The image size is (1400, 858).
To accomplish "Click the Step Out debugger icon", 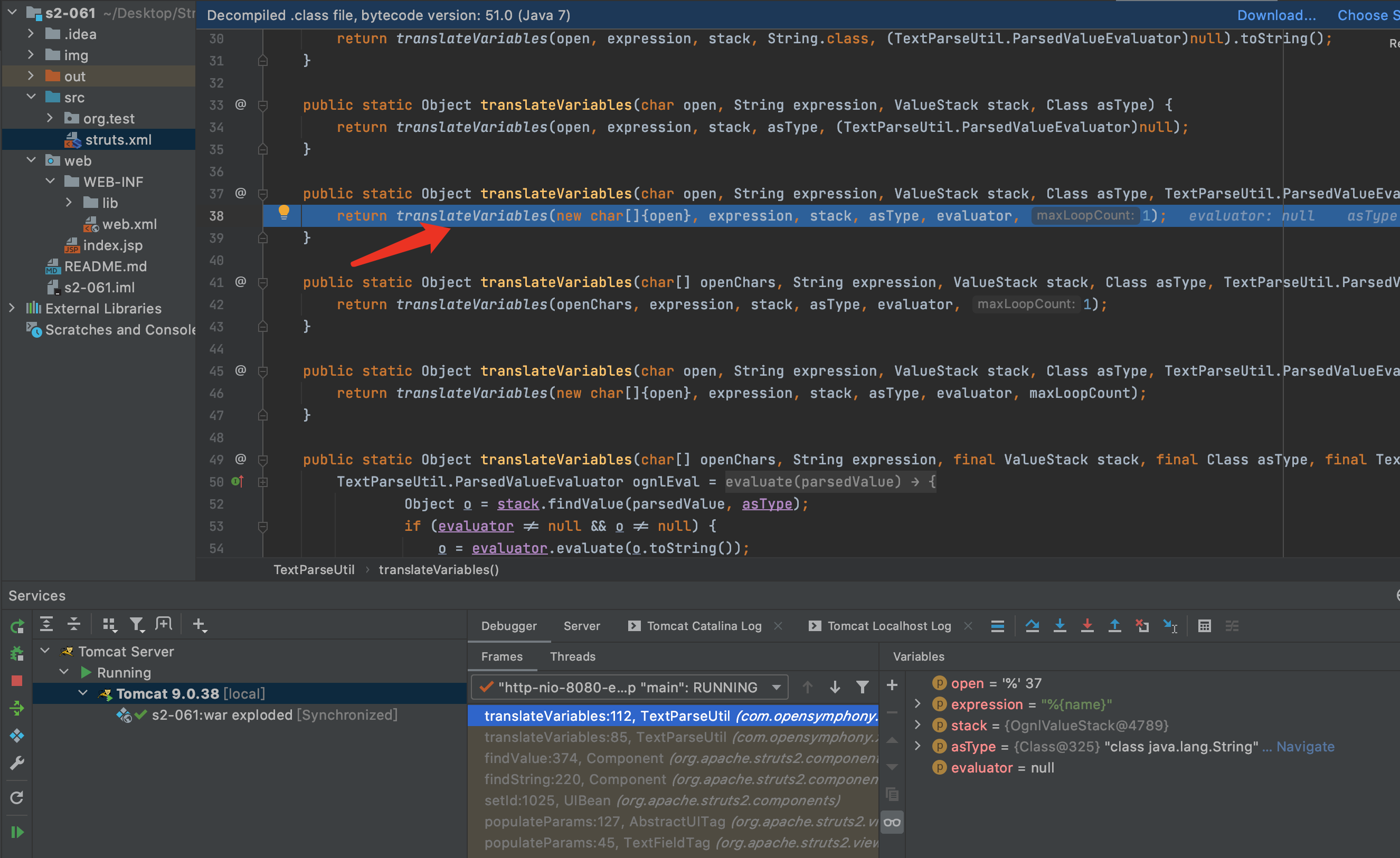I will pyautogui.click(x=1115, y=626).
